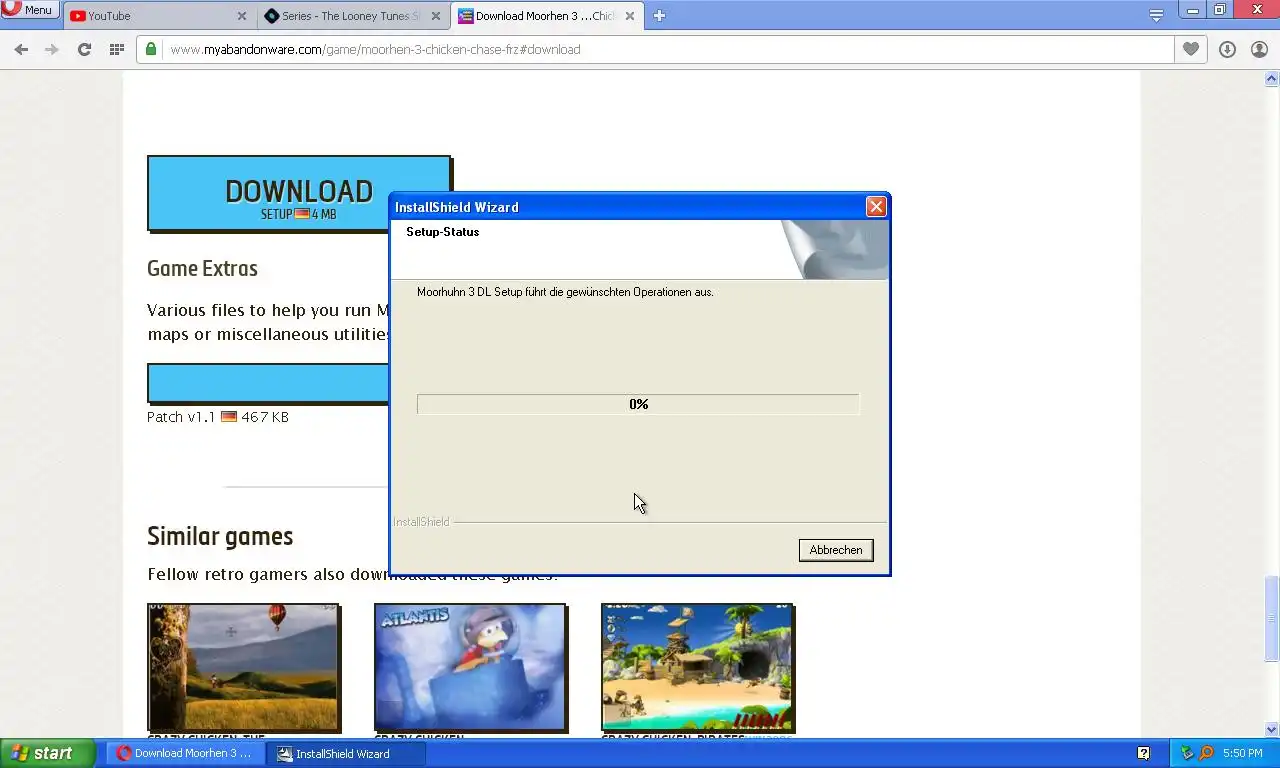The height and width of the screenshot is (768, 1280).
Task: Click the page vertical scrollbar thumb
Action: 1271,618
